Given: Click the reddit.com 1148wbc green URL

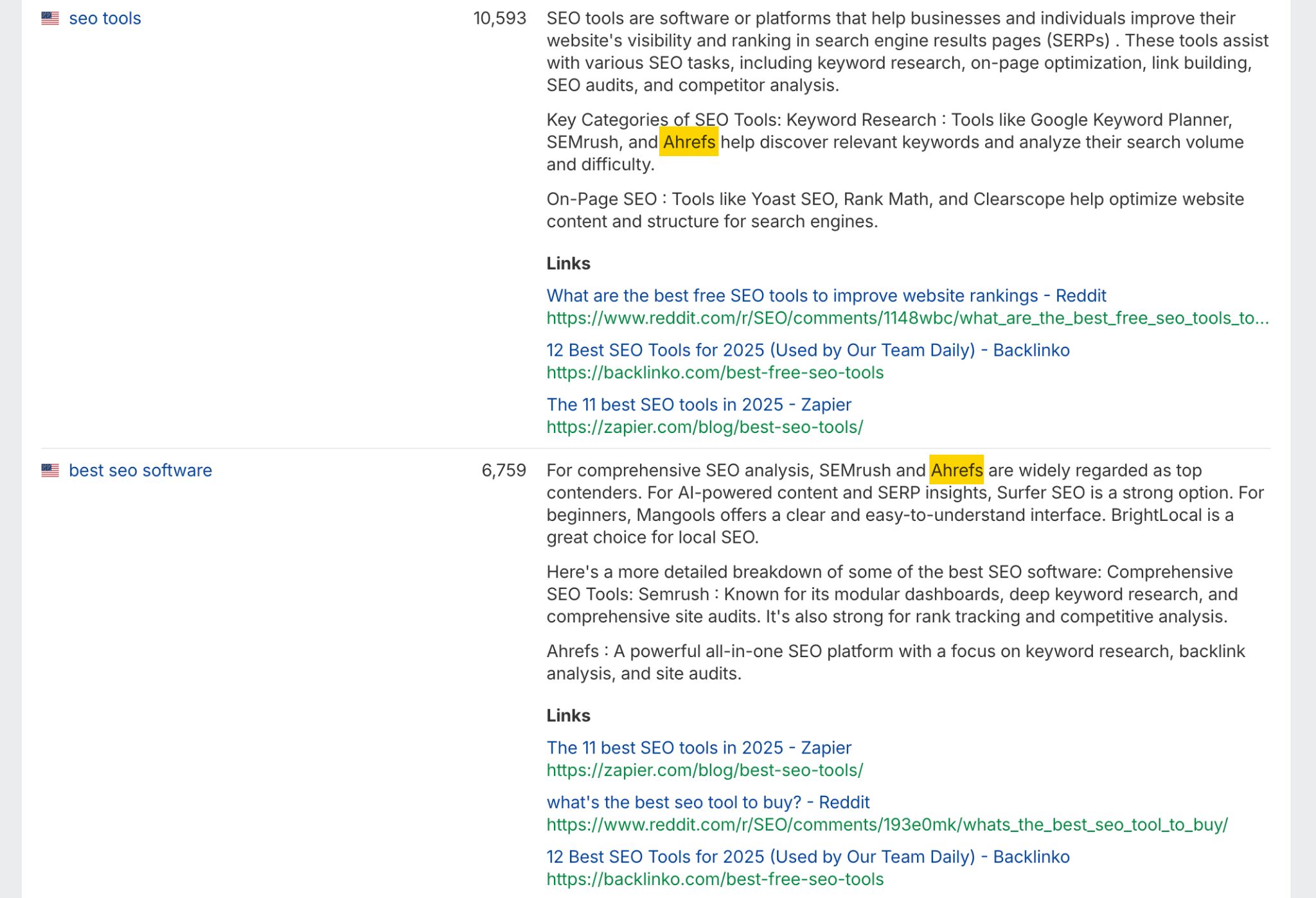Looking at the screenshot, I should [907, 318].
